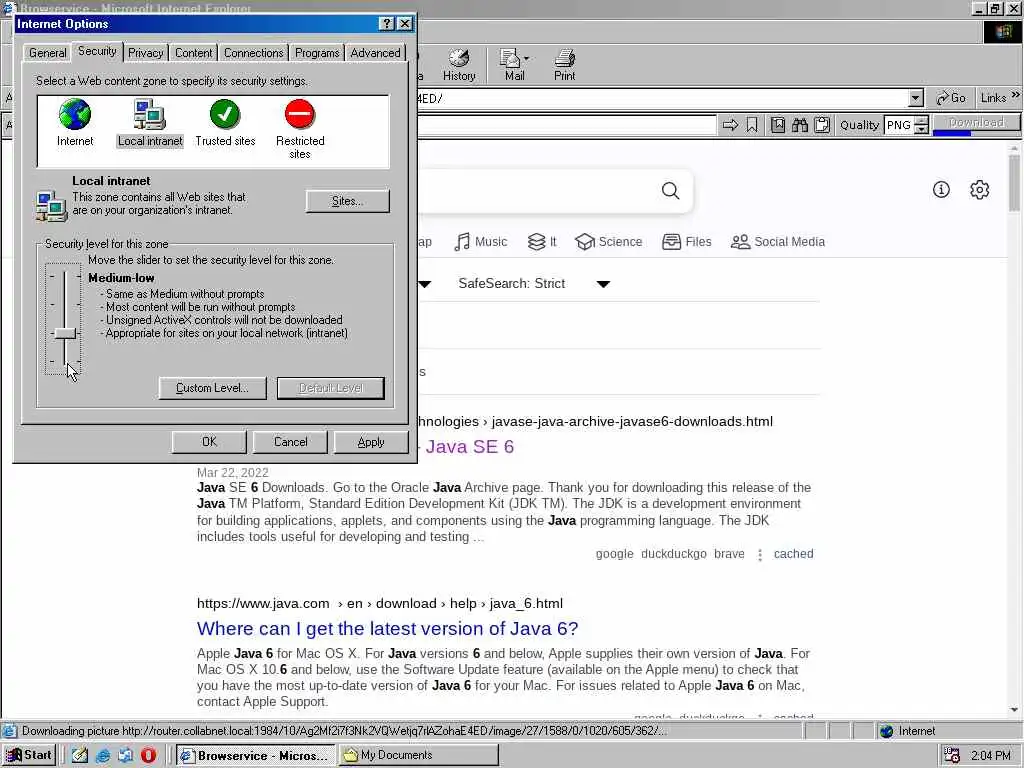Click the Files category icon
Screen dimensions: 1024x768
coord(671,242)
